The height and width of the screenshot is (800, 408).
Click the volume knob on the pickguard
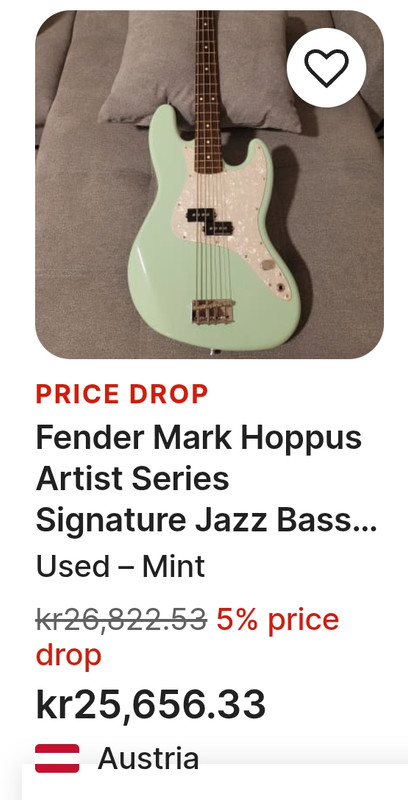coord(268,265)
